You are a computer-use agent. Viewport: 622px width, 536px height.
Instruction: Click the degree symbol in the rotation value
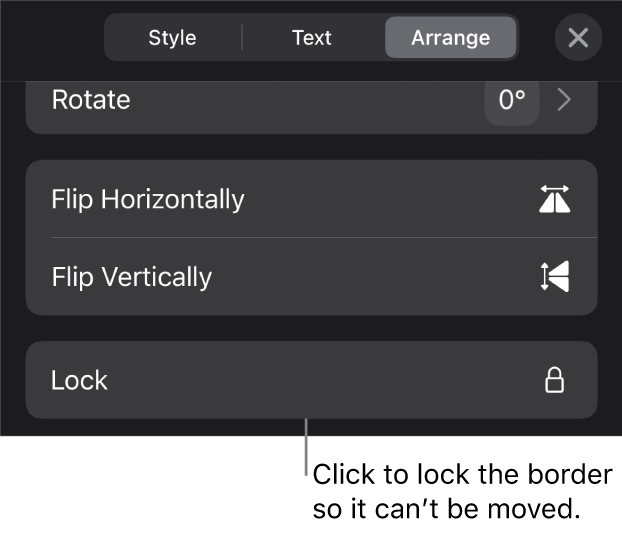coord(522,95)
